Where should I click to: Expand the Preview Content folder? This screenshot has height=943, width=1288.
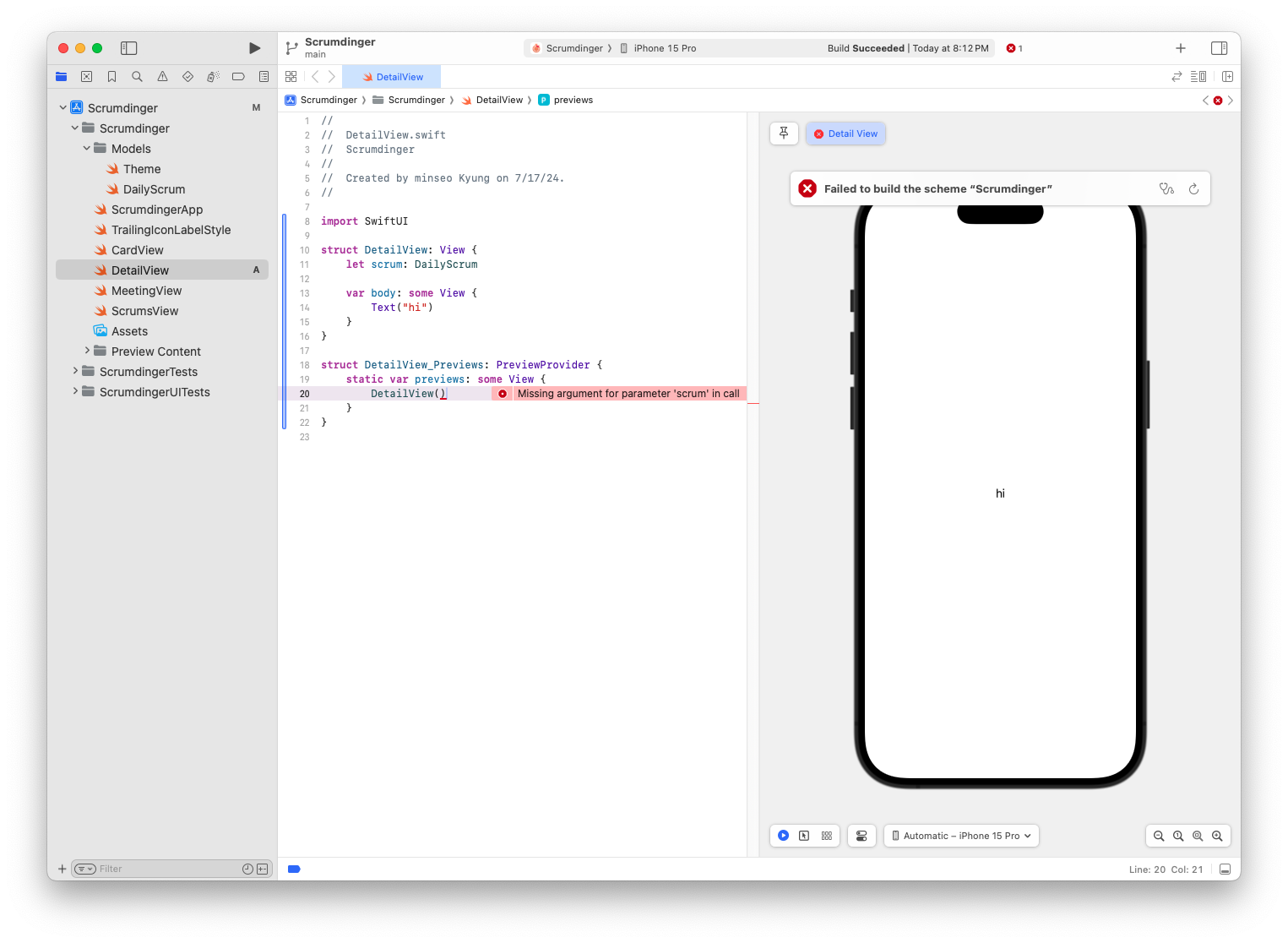point(86,351)
